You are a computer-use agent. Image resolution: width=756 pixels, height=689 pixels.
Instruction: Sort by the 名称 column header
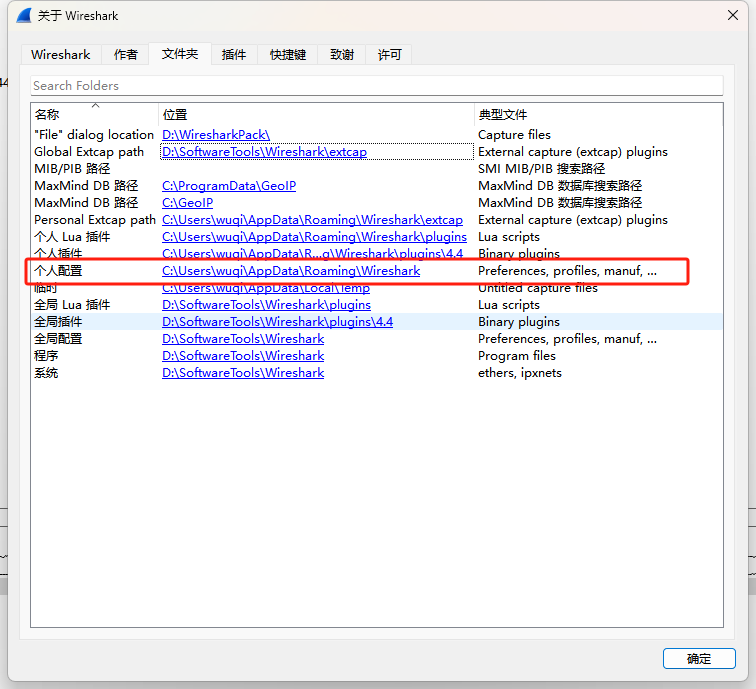click(x=94, y=114)
